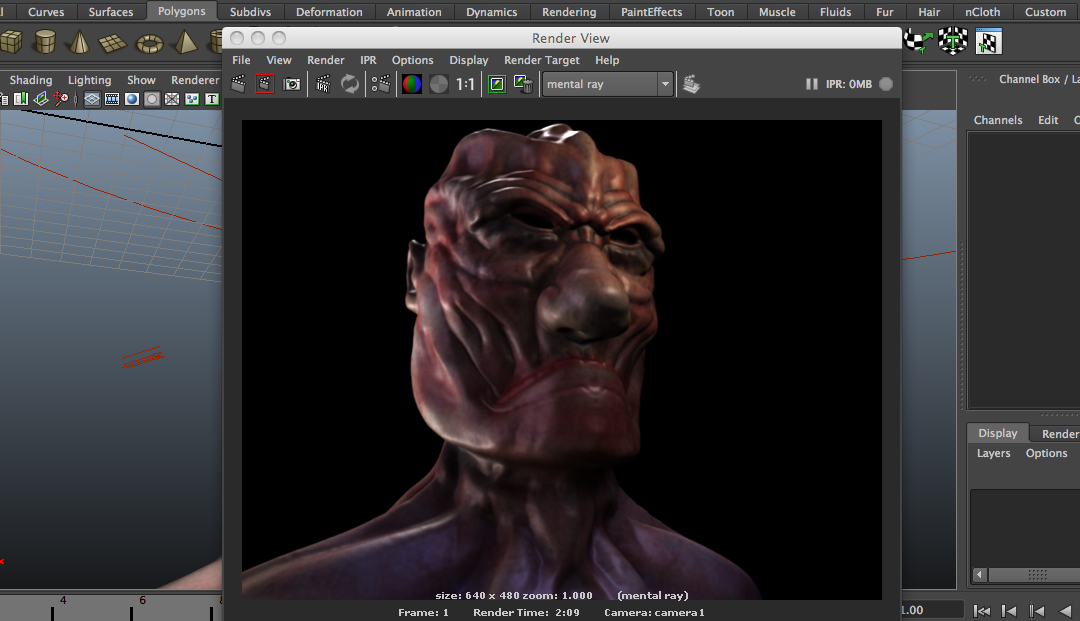The width and height of the screenshot is (1080, 621).
Task: Open the viewport Show menu
Action: click(141, 80)
